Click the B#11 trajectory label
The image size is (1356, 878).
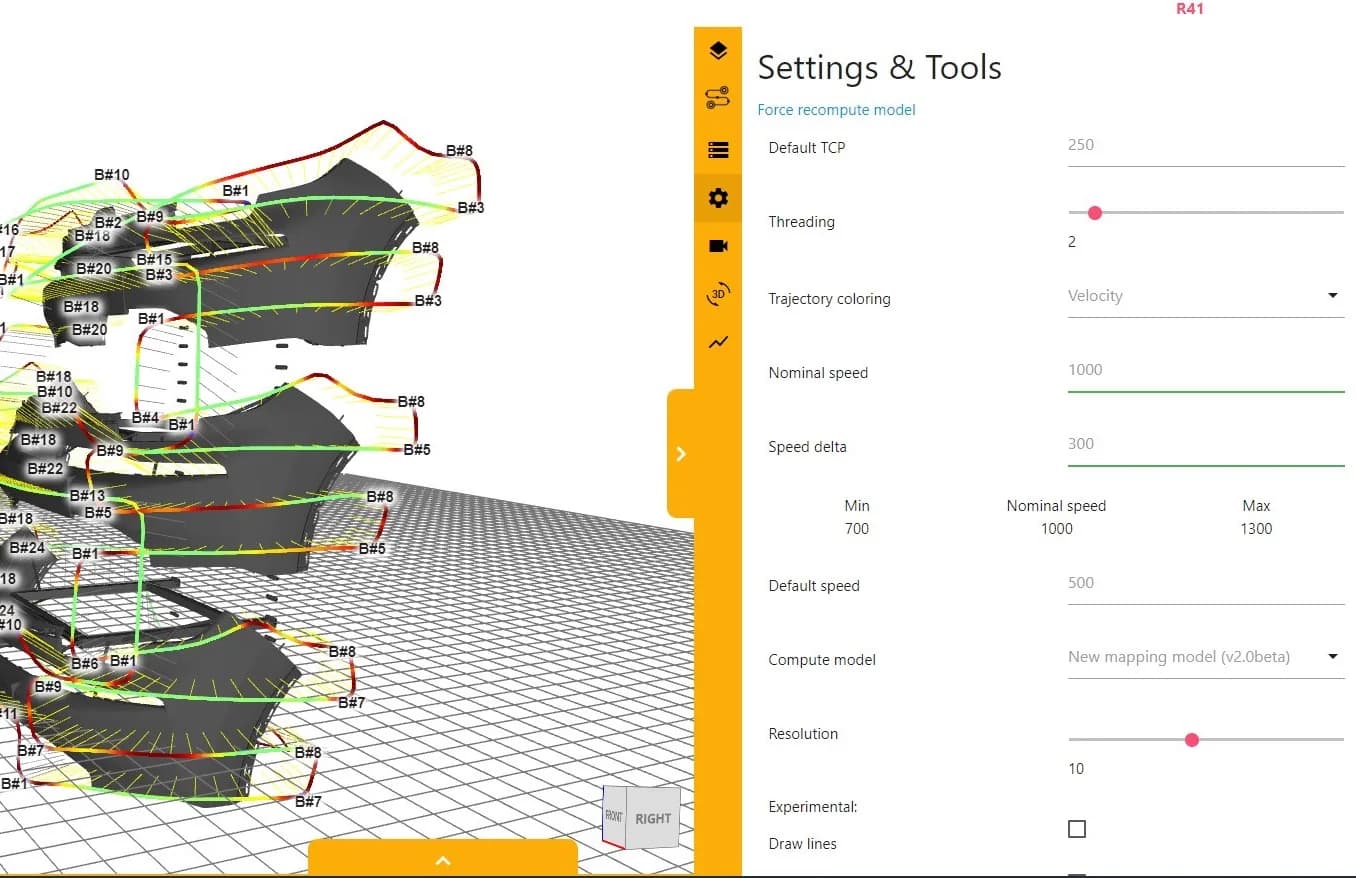(x=8, y=714)
